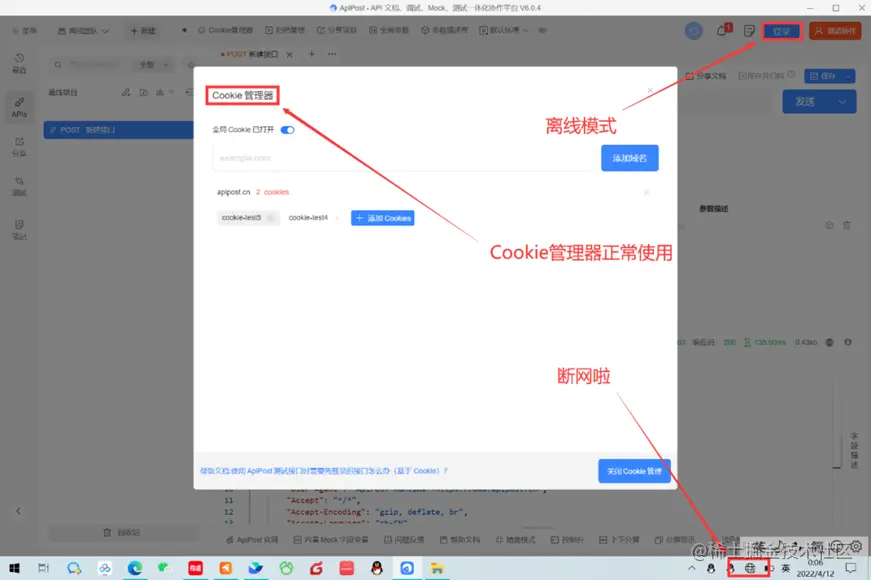Viewport: 871px width, 580px height.
Task: Click the 关闭 Cookie 管理 button
Action: click(634, 471)
